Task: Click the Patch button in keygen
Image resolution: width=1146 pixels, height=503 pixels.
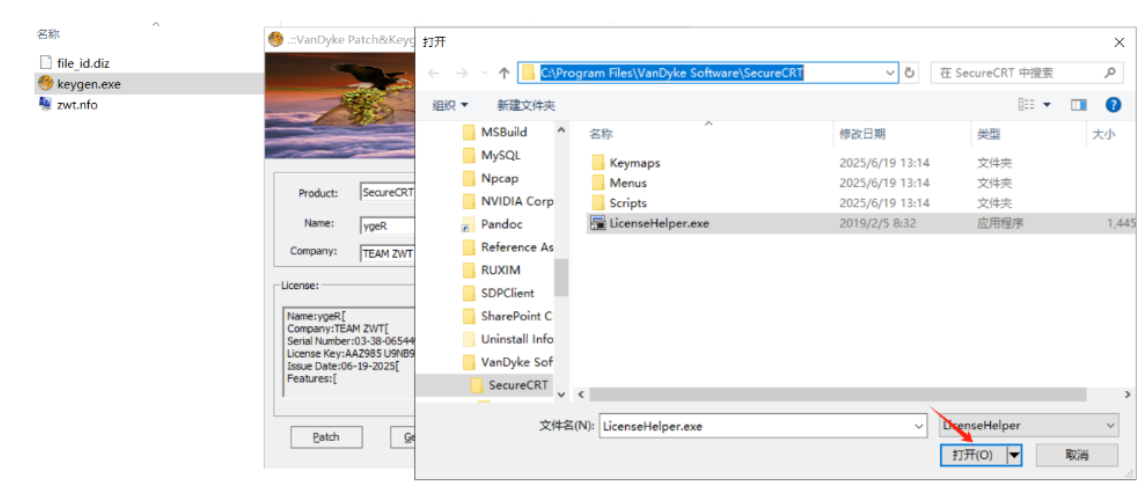Action: click(326, 437)
